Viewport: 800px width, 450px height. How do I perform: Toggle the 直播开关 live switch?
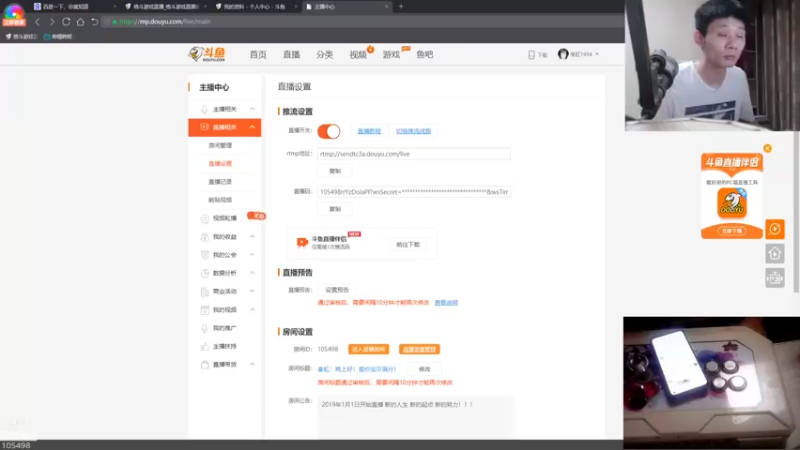pyautogui.click(x=329, y=131)
